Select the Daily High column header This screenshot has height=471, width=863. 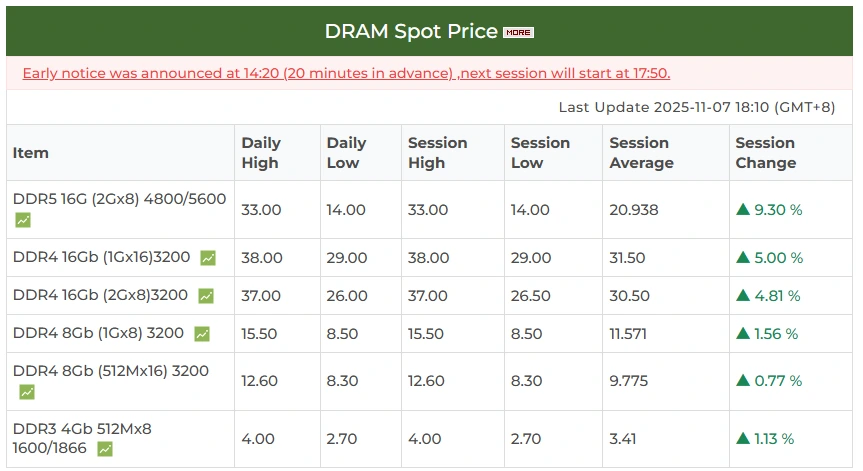point(261,153)
